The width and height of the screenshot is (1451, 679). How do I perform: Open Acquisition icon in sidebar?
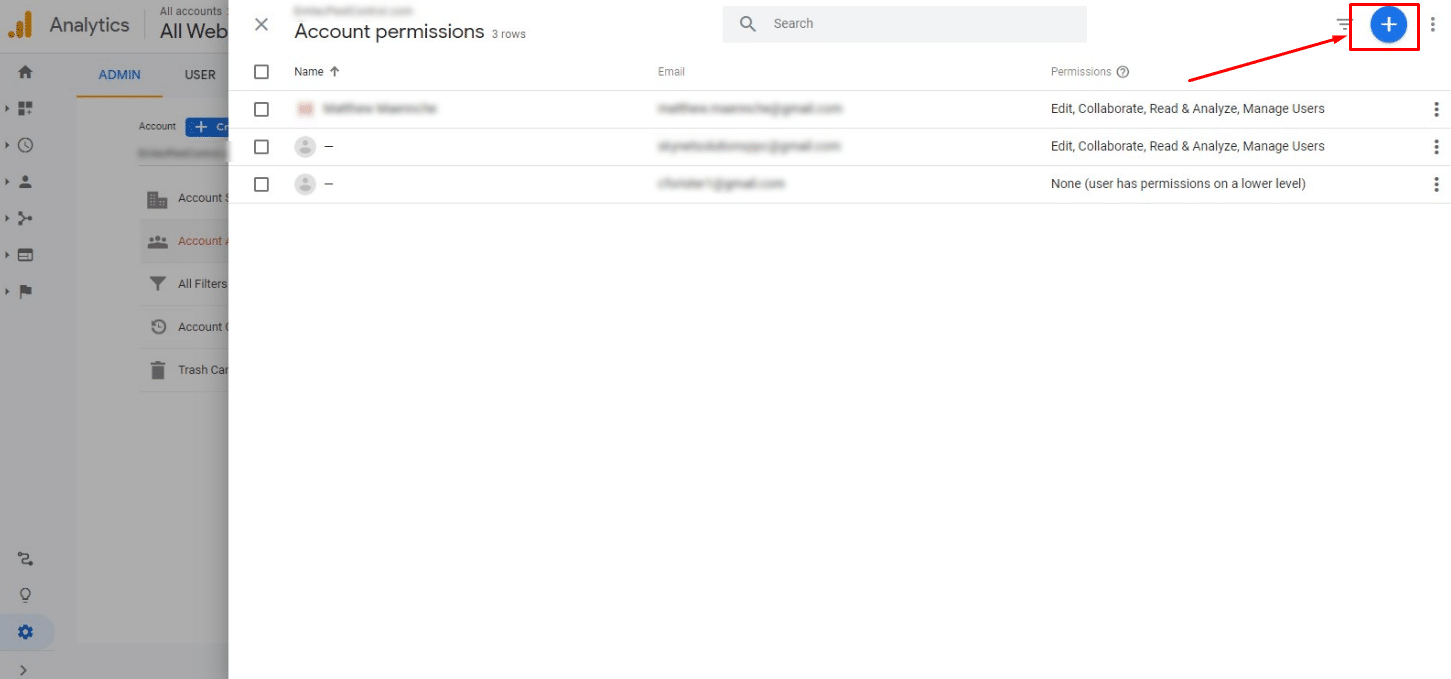[x=25, y=218]
